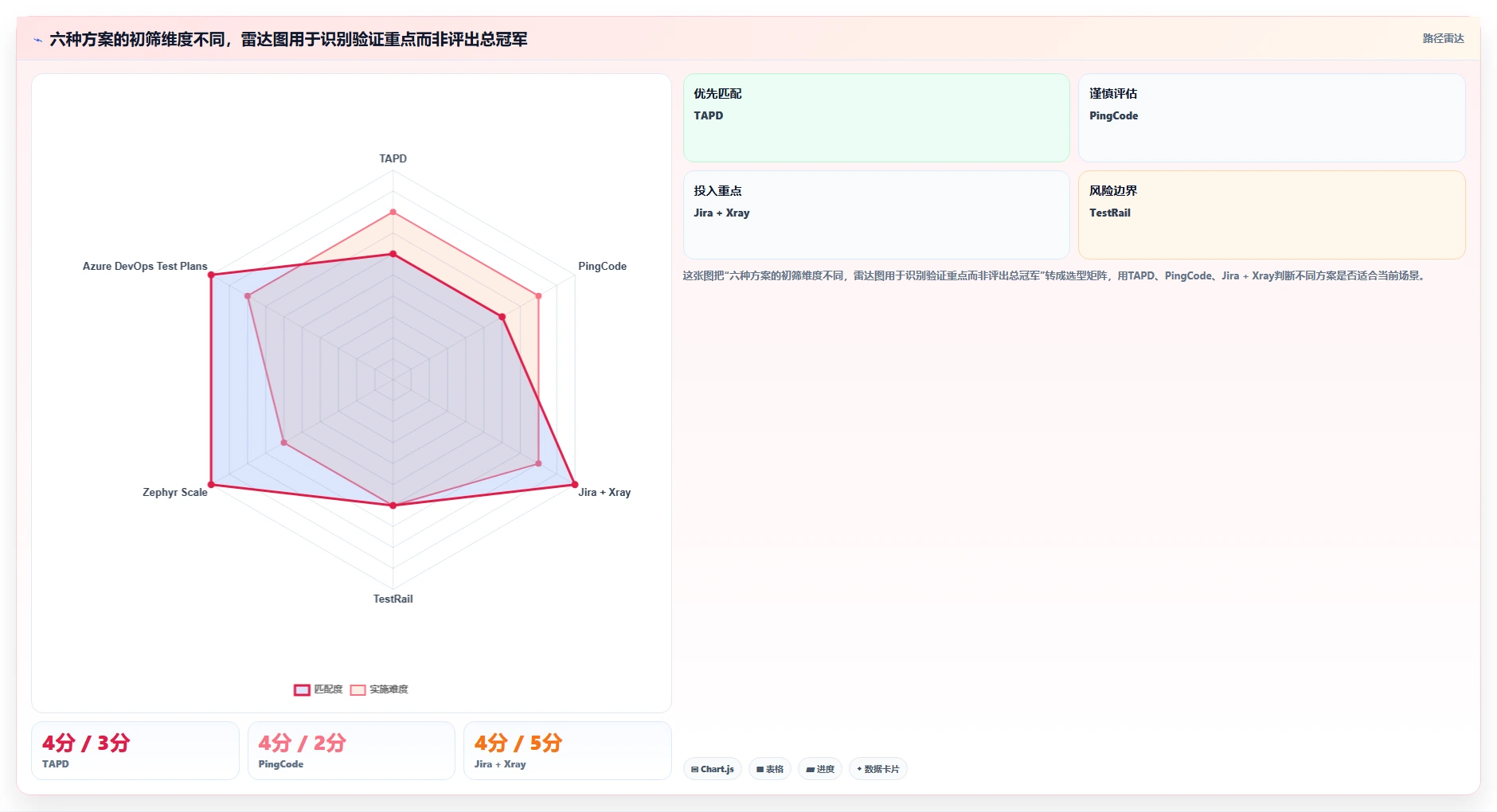
Task: Click the TestRail radar axis label
Action: [393, 599]
